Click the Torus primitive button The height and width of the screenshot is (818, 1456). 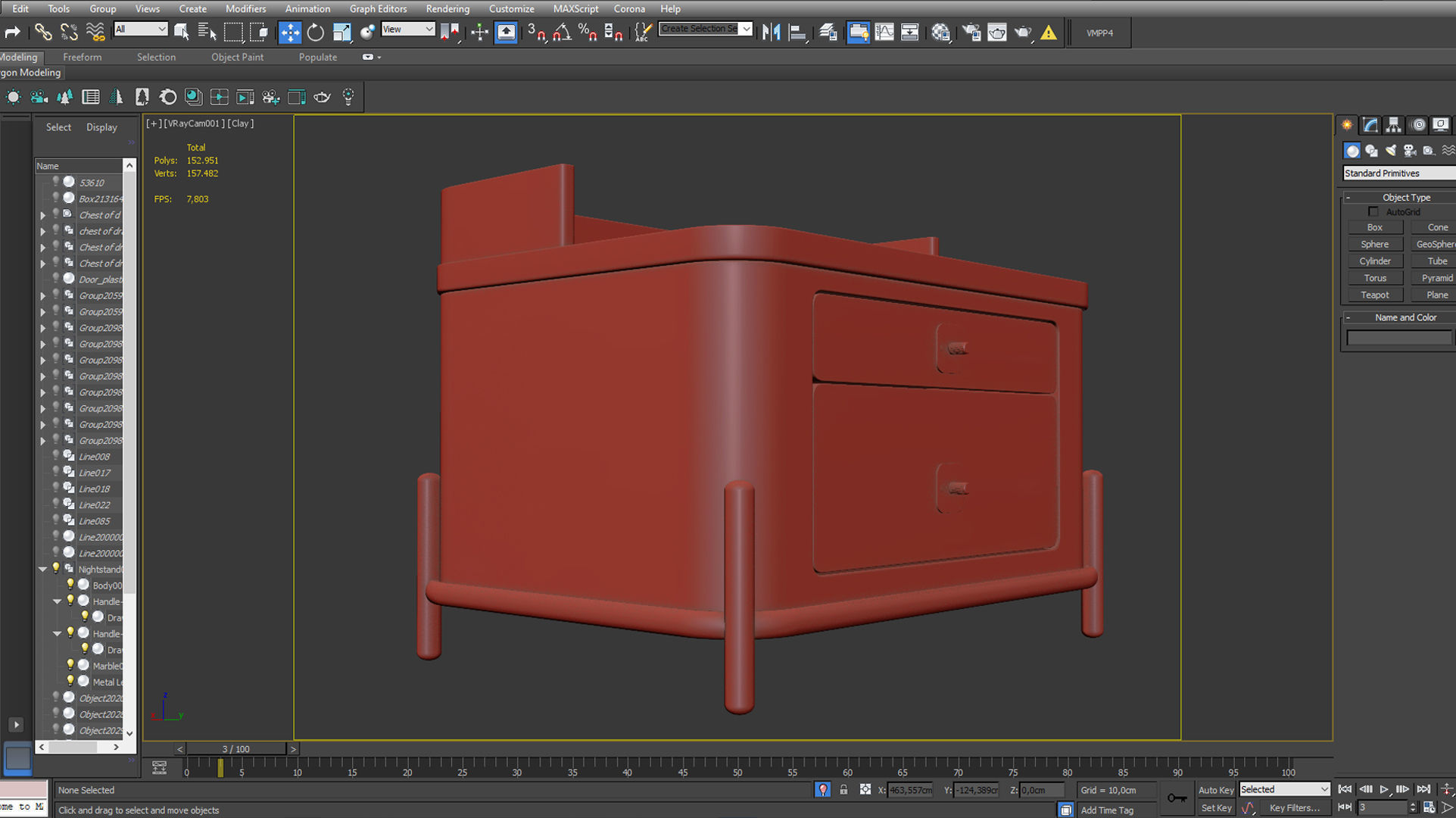(1375, 278)
